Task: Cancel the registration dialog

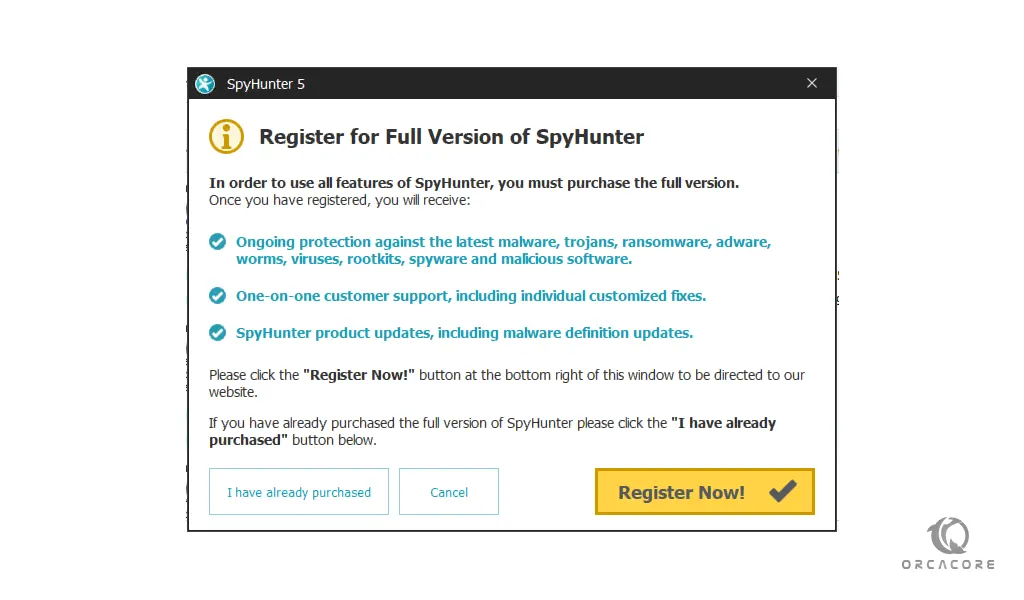Action: [449, 492]
